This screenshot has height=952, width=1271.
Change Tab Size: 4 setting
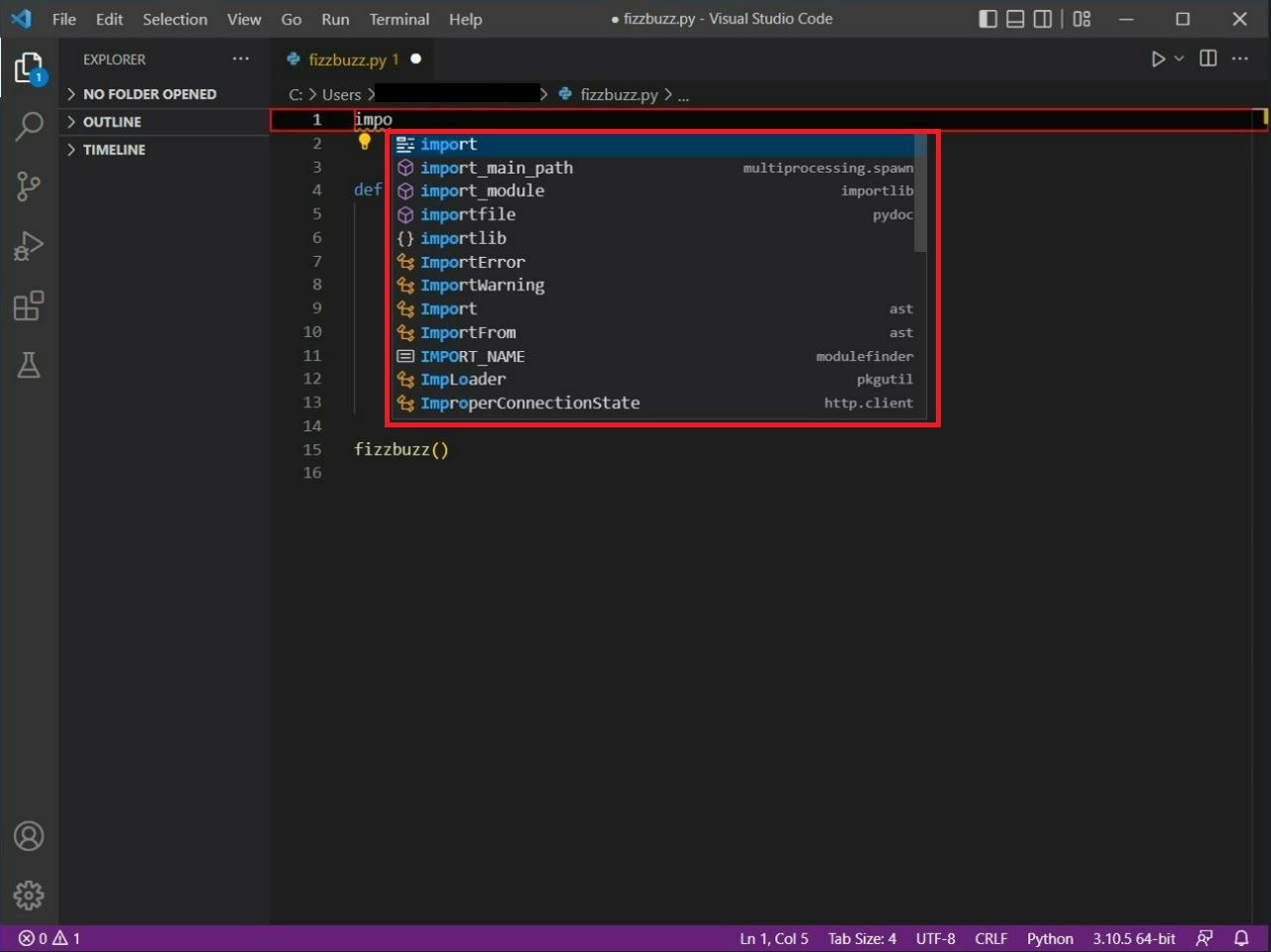coord(863,938)
